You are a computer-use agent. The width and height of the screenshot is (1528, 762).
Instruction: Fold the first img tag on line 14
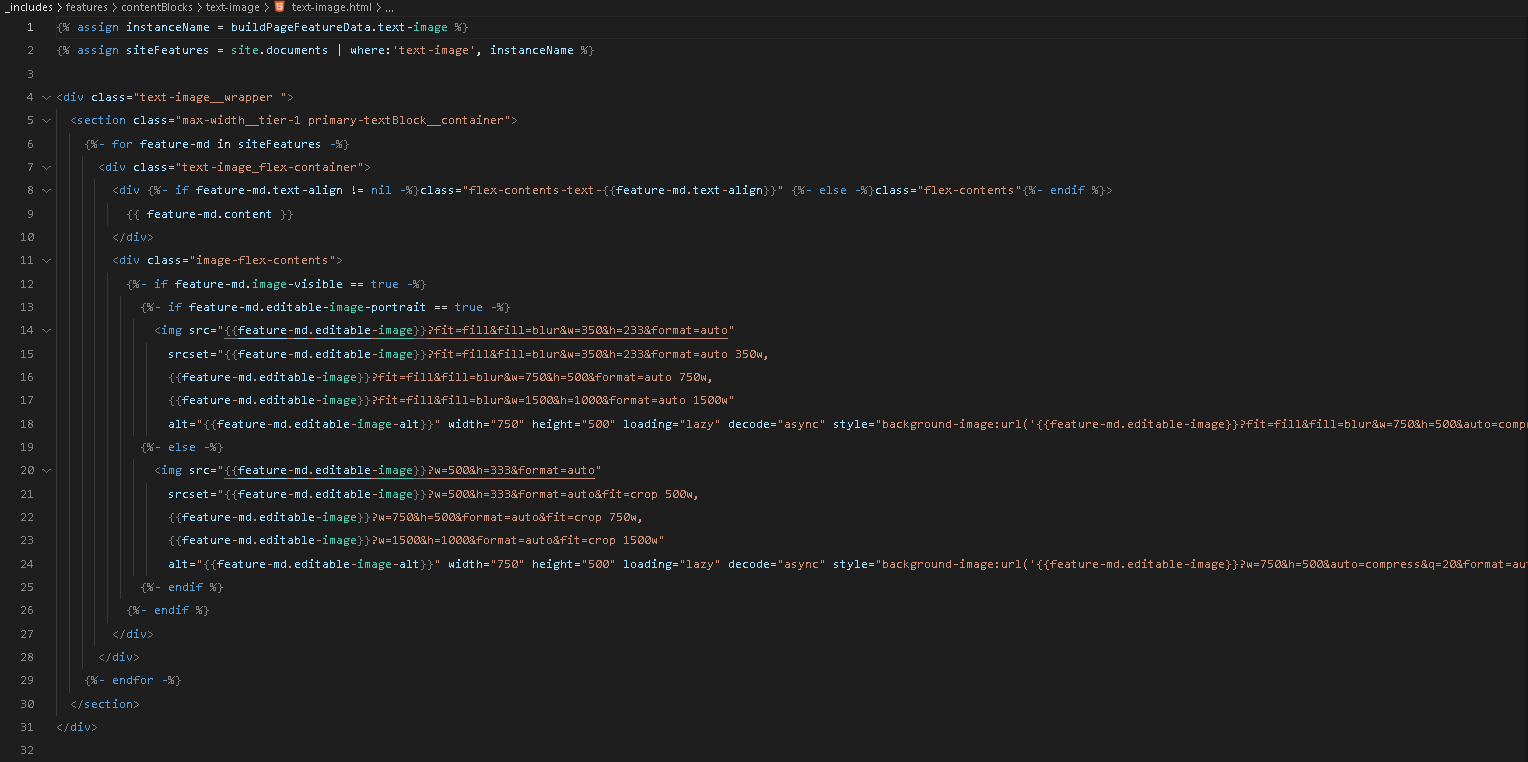coord(46,330)
